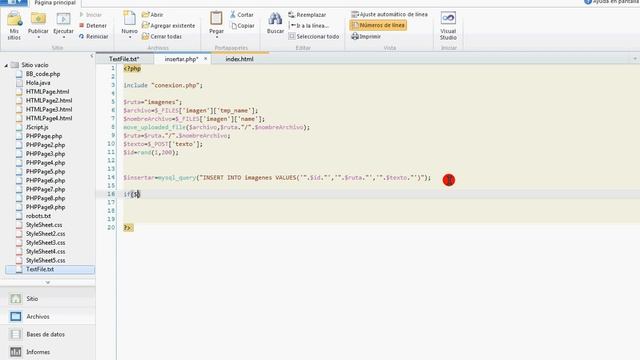Close the insertar.php tab
Viewport: 640px width, 360px height.
coord(205,59)
